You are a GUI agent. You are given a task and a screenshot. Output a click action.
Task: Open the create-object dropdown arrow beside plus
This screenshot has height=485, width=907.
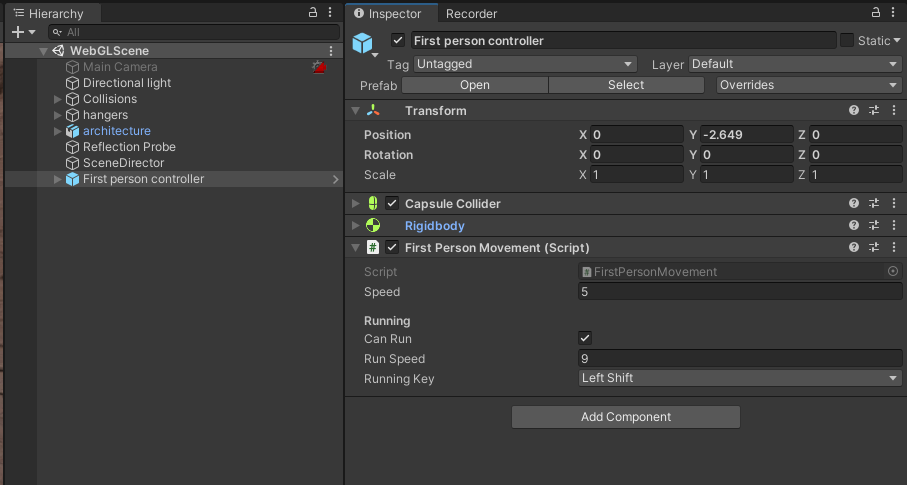click(32, 32)
